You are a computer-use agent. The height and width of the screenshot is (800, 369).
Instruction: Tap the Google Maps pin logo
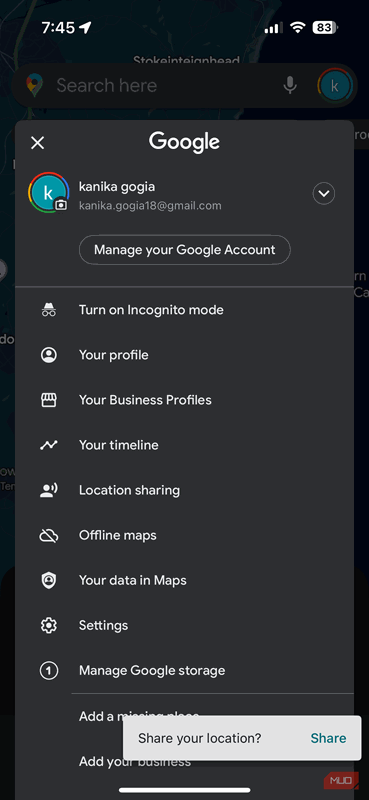(x=35, y=85)
